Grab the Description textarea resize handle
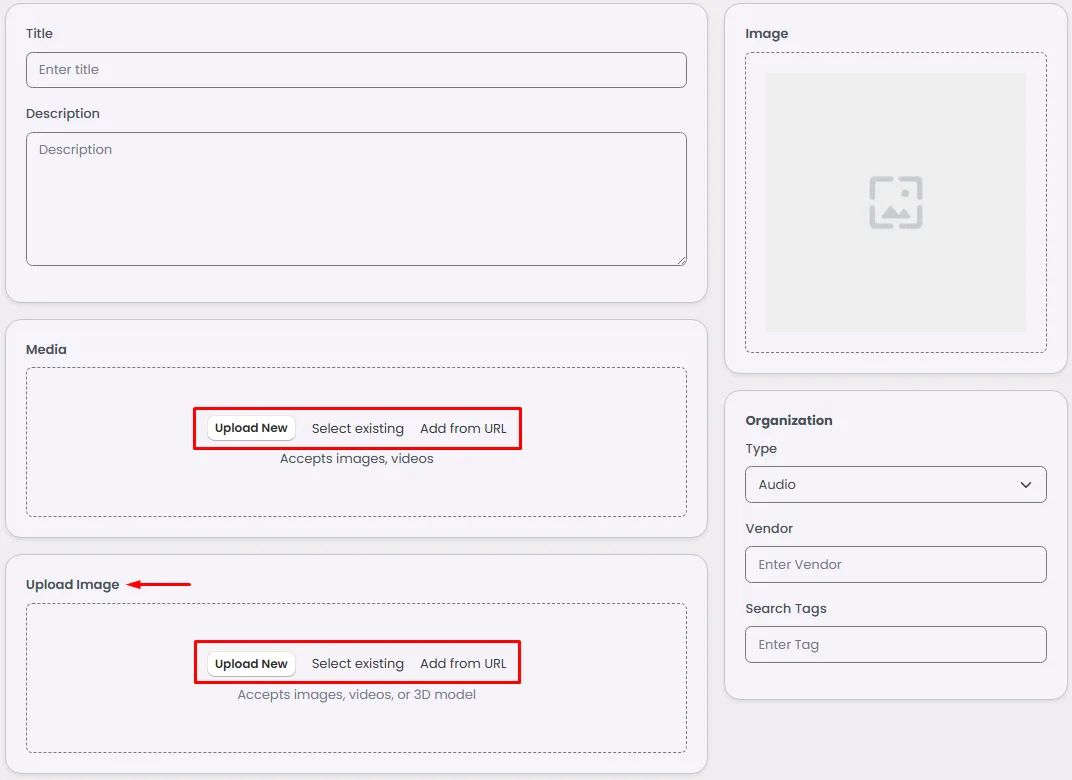1072x780 pixels. 682,260
